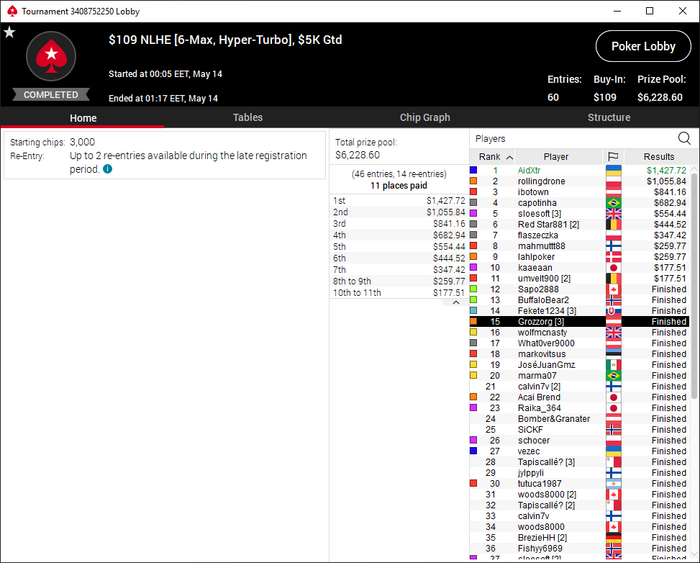Switch to the Tables tab
Screen dimensions: 700x563
tap(247, 117)
